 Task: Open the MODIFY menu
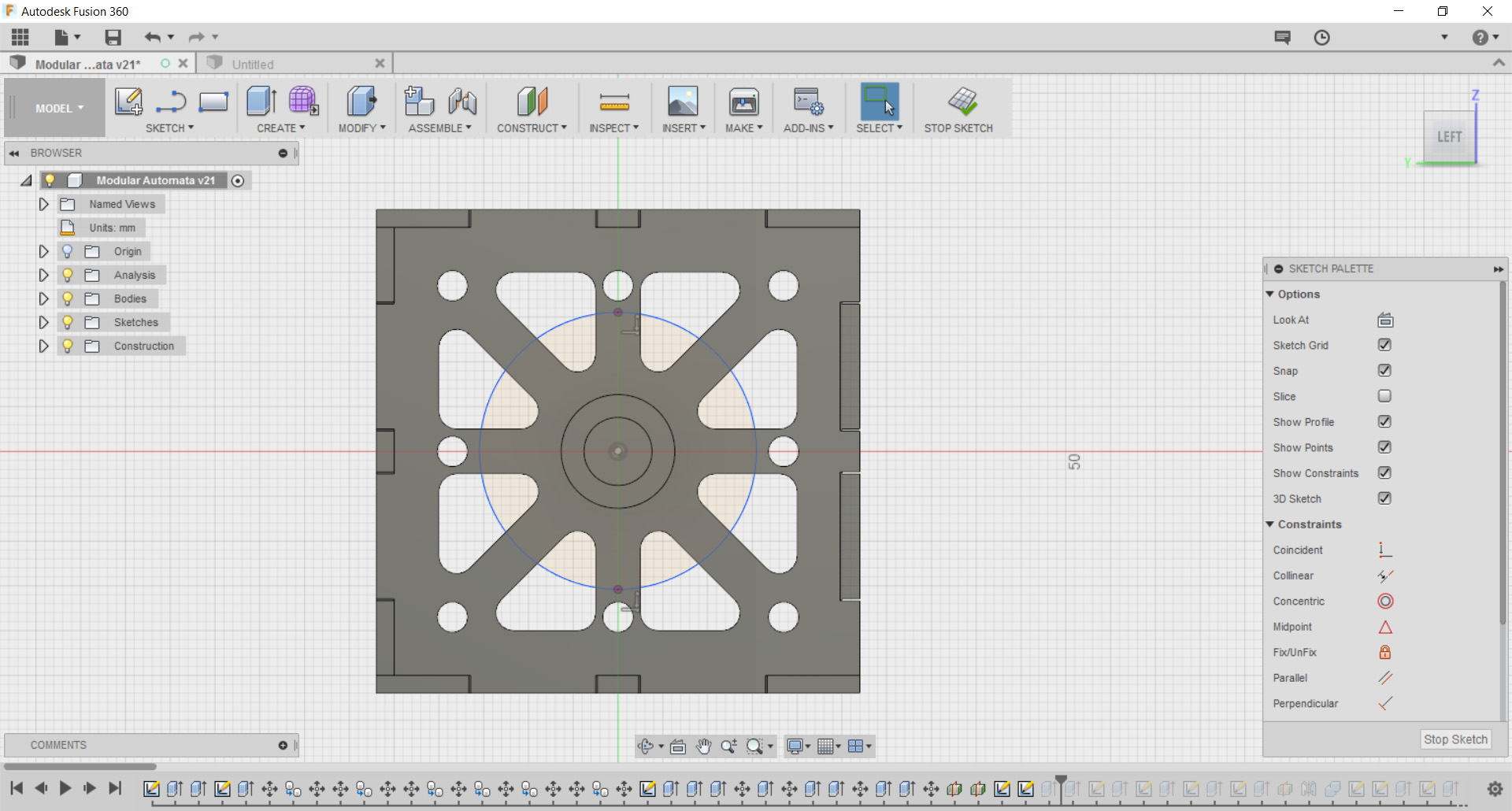(362, 128)
